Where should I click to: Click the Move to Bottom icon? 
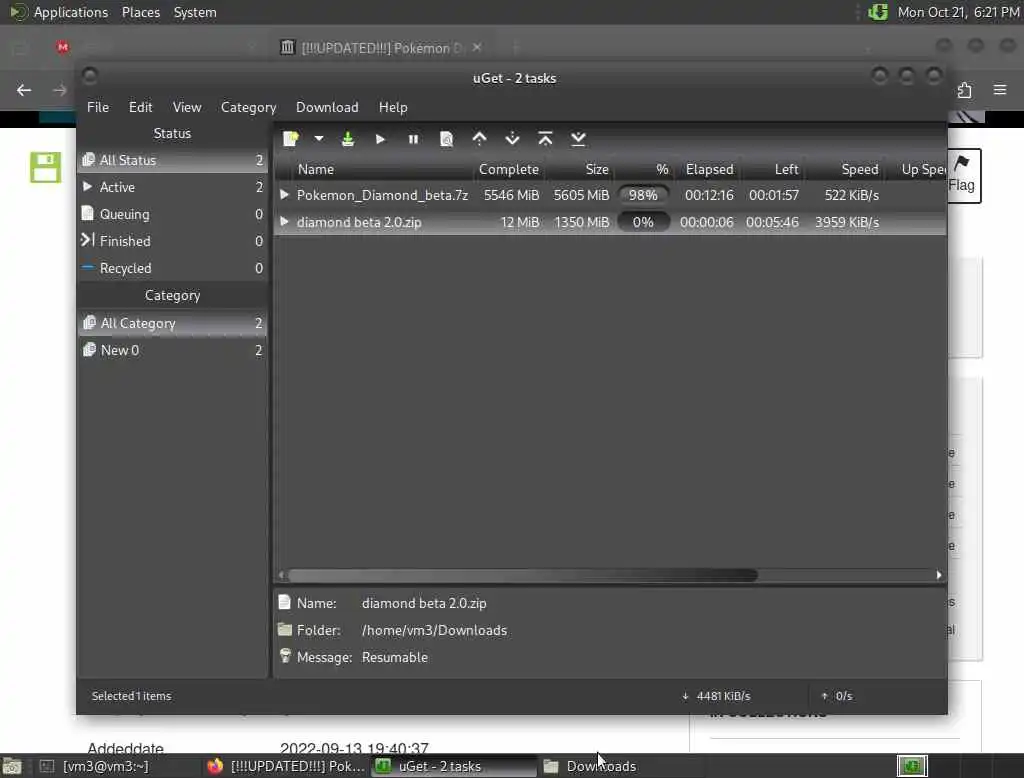point(578,138)
